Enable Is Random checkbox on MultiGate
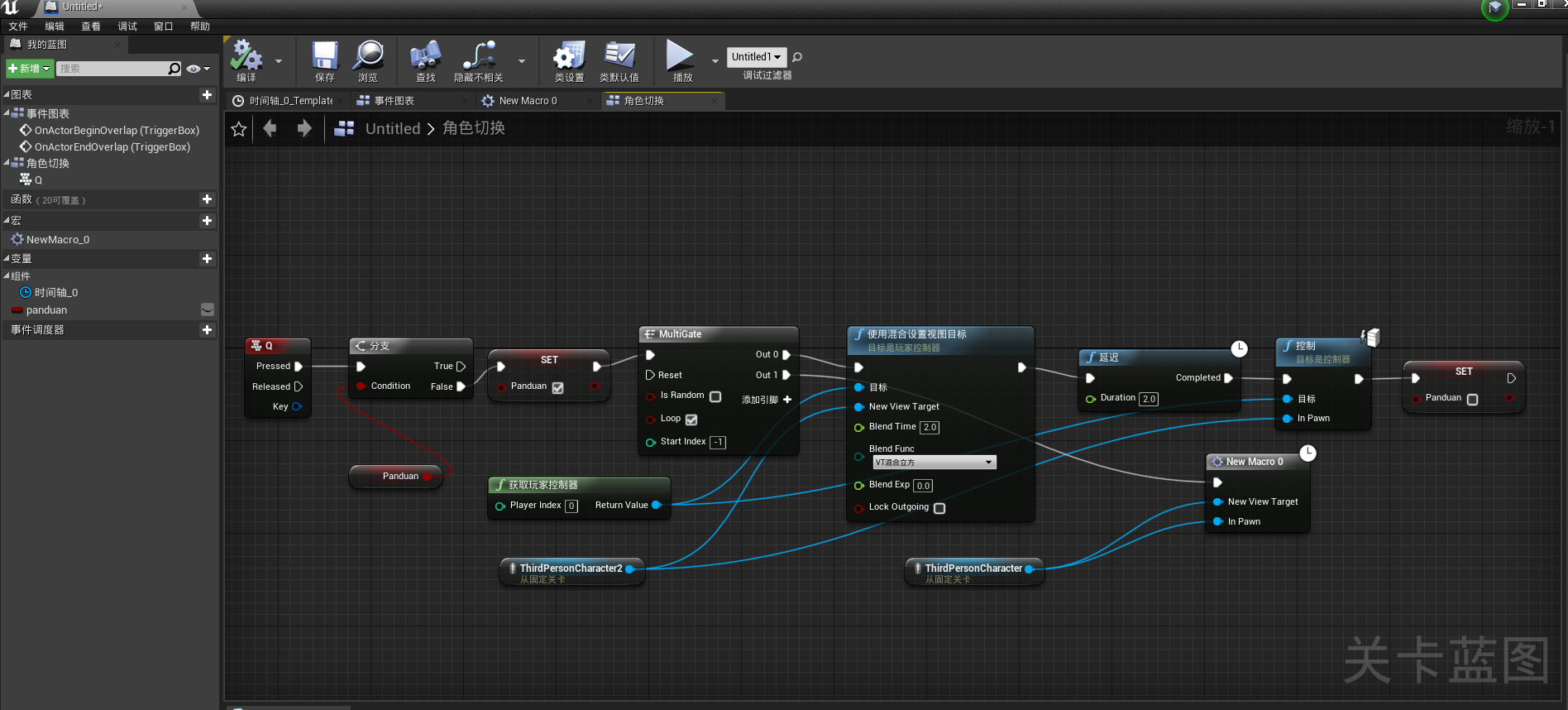The width and height of the screenshot is (1568, 710). 715,396
